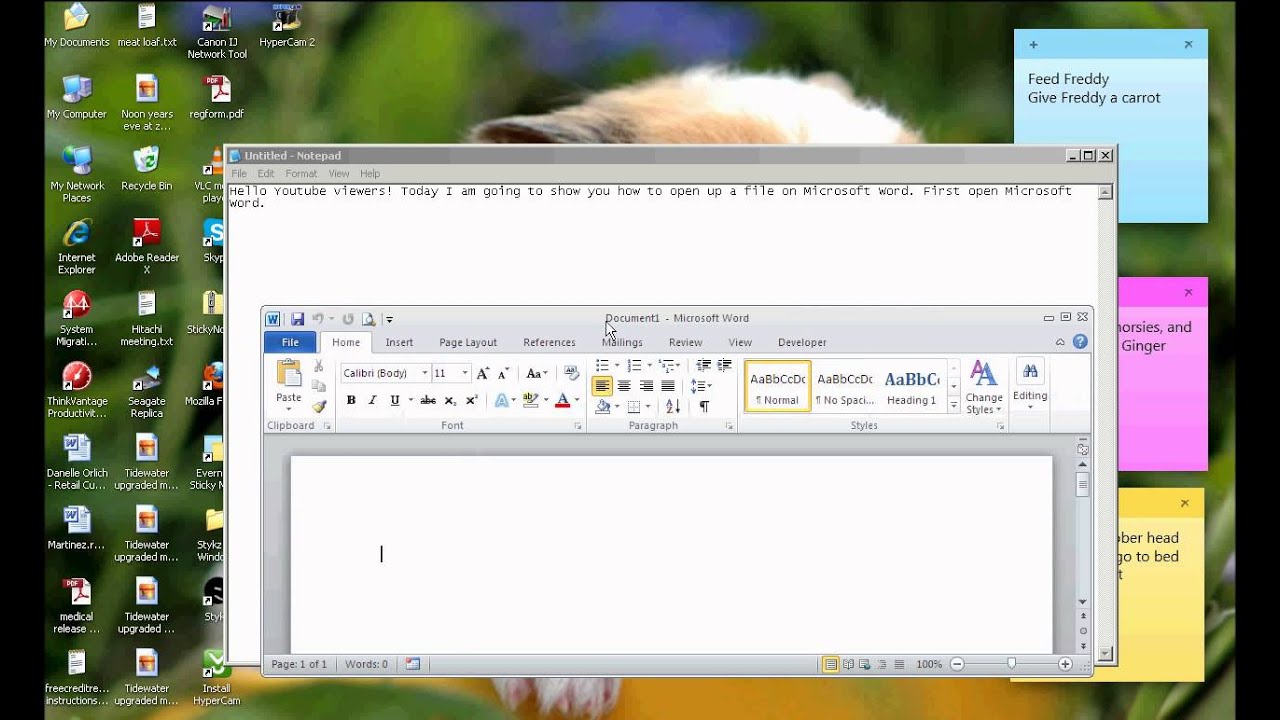Expand the Change Styles dropdown

tap(984, 388)
